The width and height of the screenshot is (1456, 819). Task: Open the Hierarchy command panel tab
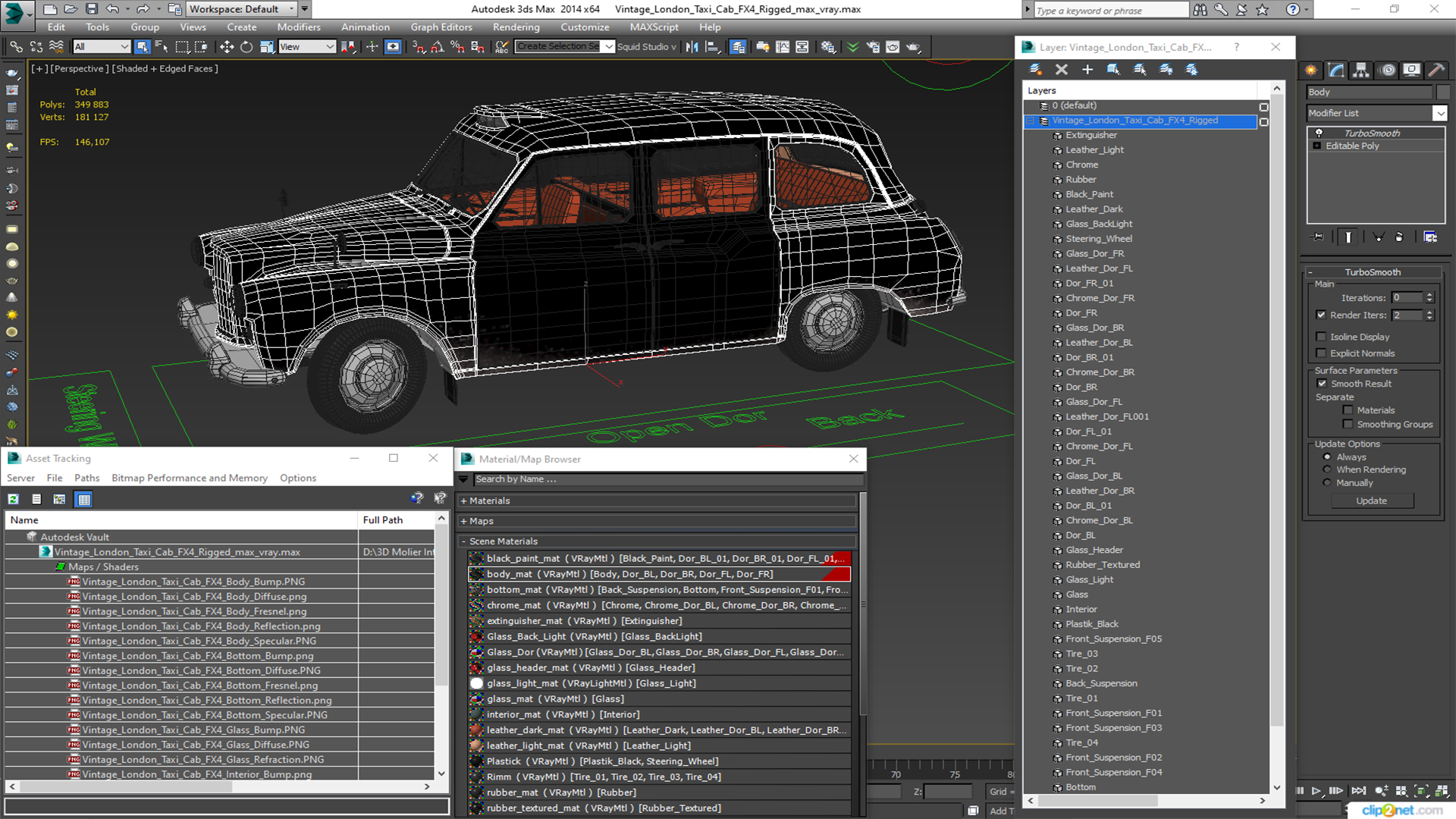pyautogui.click(x=1361, y=70)
